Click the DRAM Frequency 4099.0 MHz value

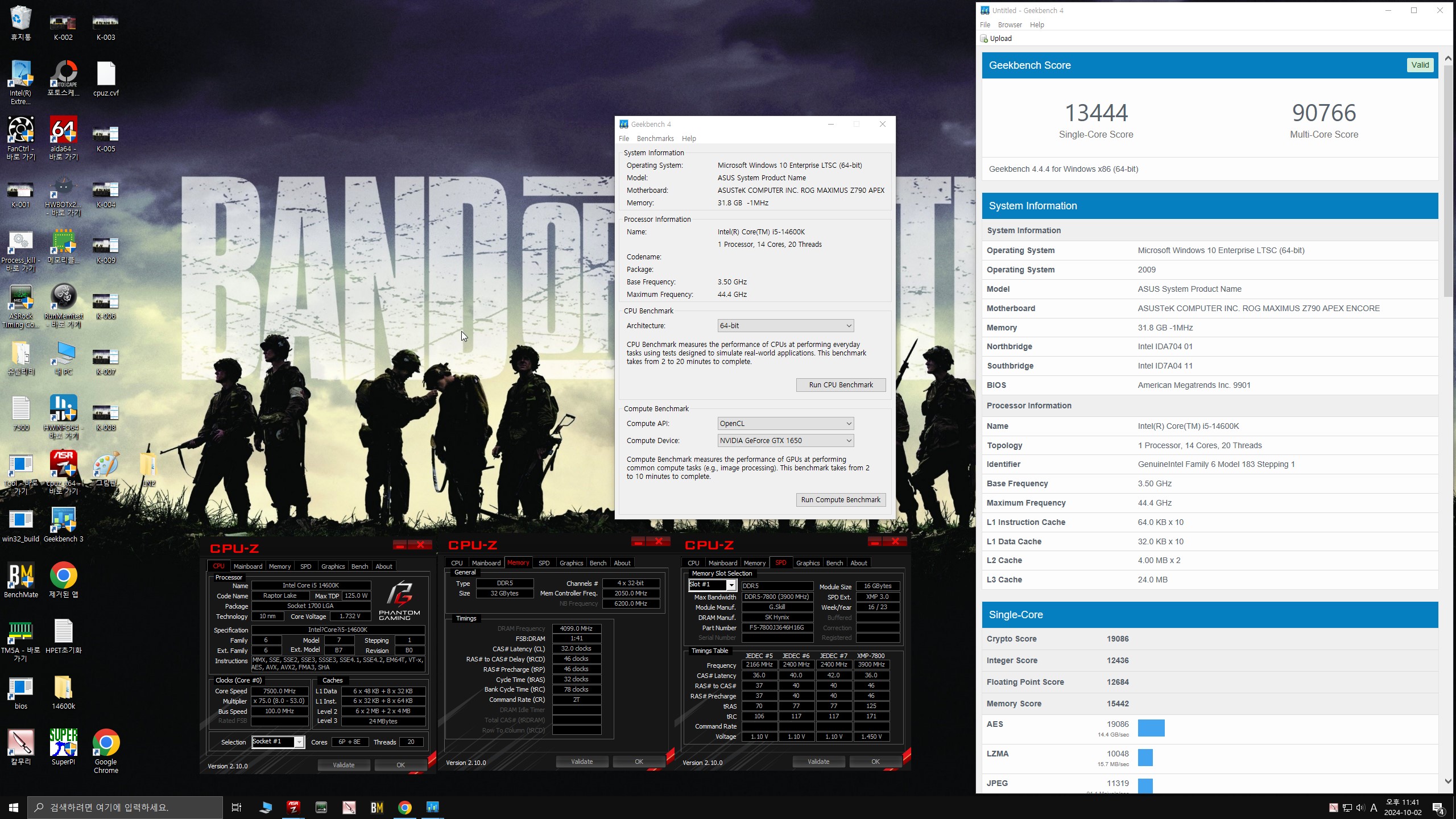(x=576, y=628)
